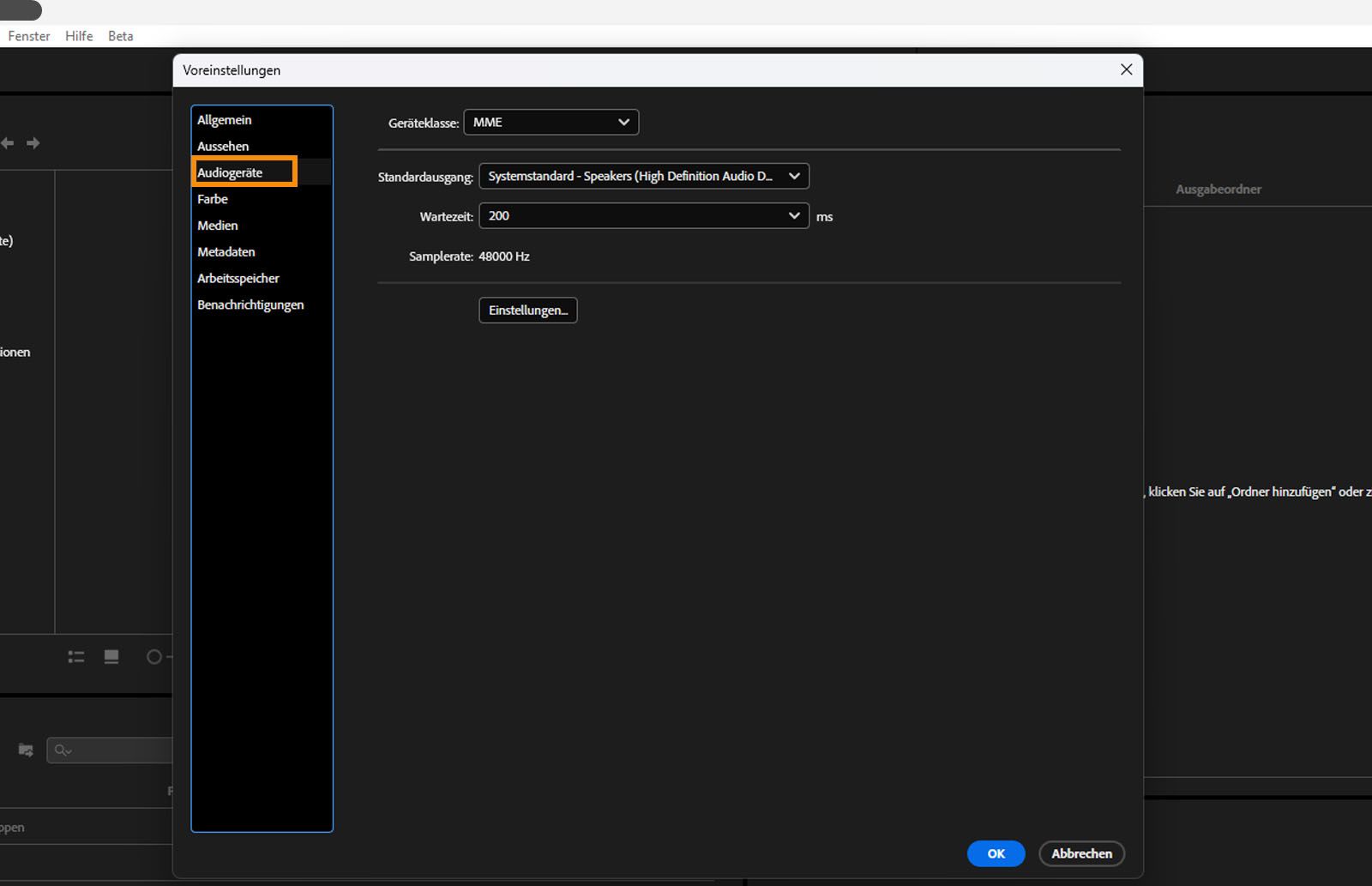This screenshot has width=1372, height=886.
Task: Select Aussehen in the preferences list
Action: 262,147
